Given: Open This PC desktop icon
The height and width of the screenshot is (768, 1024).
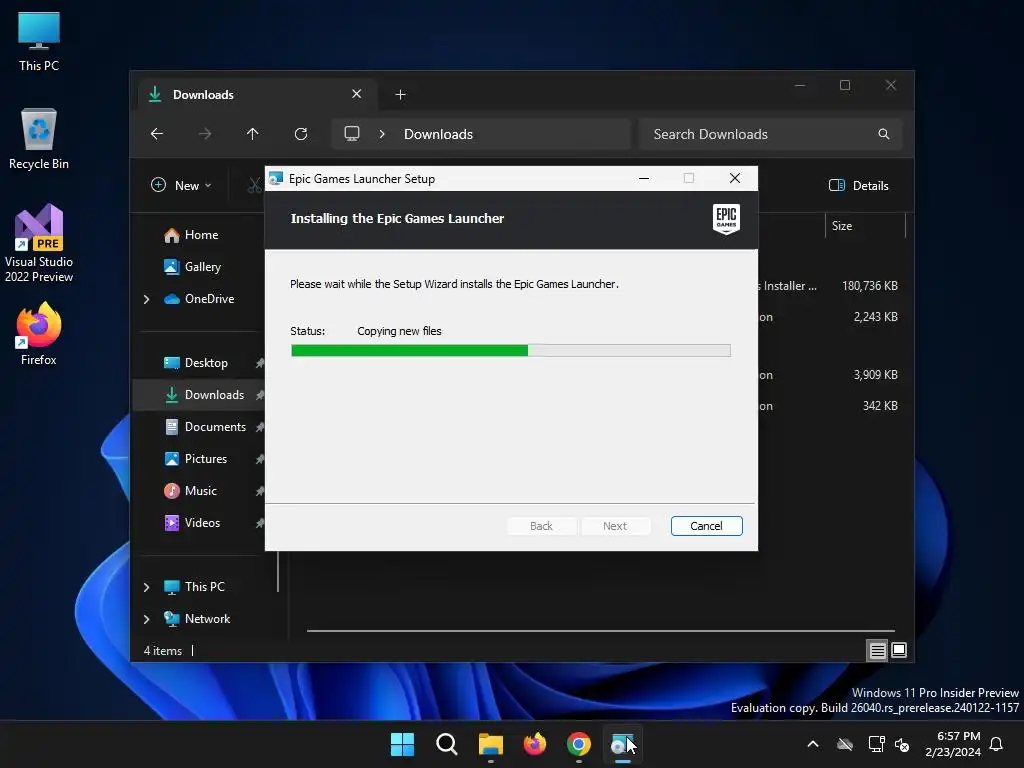Looking at the screenshot, I should [39, 42].
